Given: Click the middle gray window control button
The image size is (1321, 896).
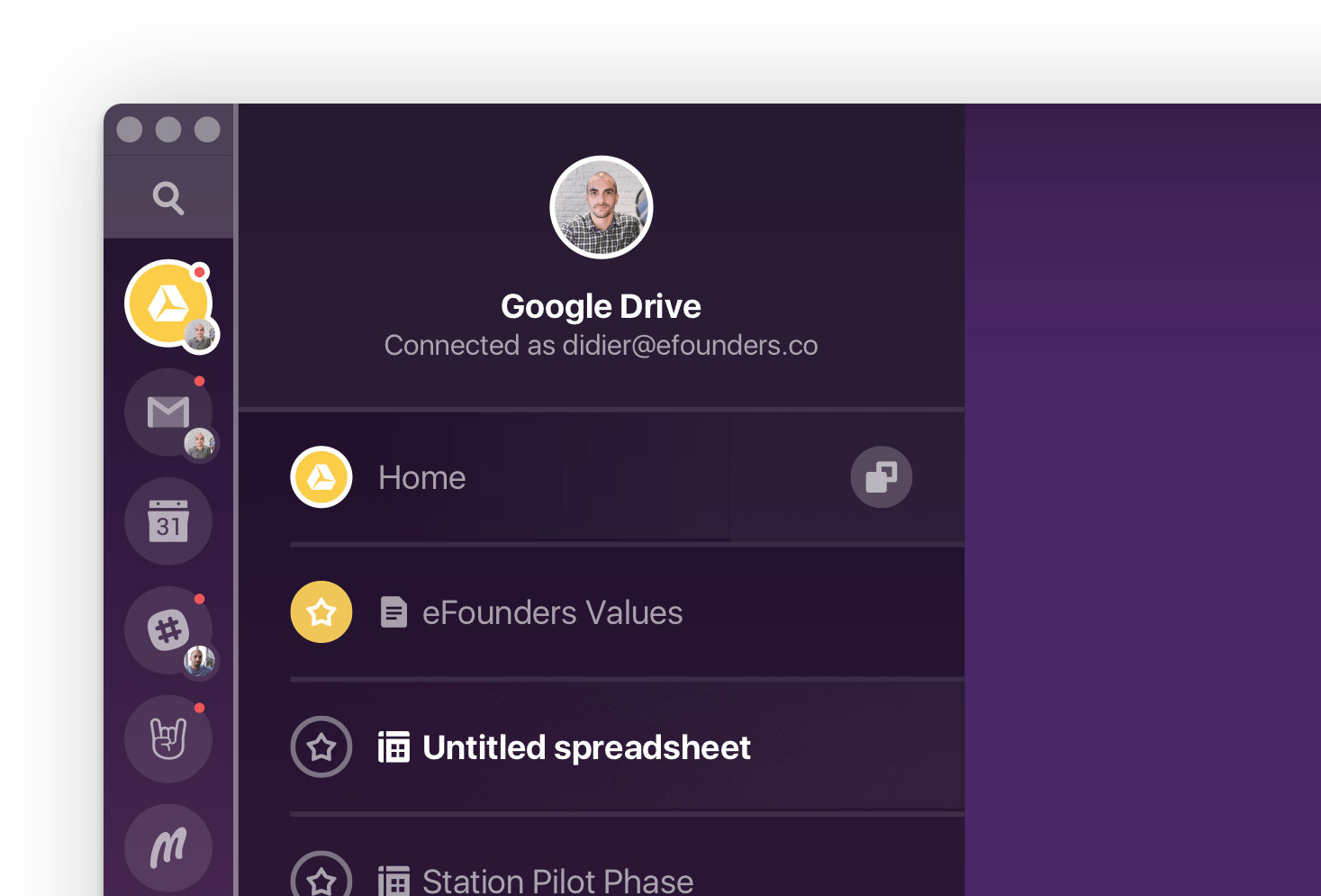Looking at the screenshot, I should [168, 130].
